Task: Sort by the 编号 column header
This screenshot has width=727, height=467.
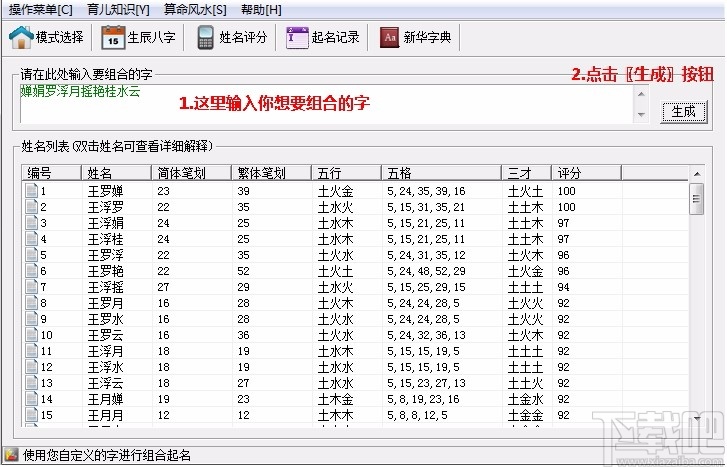Action: click(x=51, y=173)
